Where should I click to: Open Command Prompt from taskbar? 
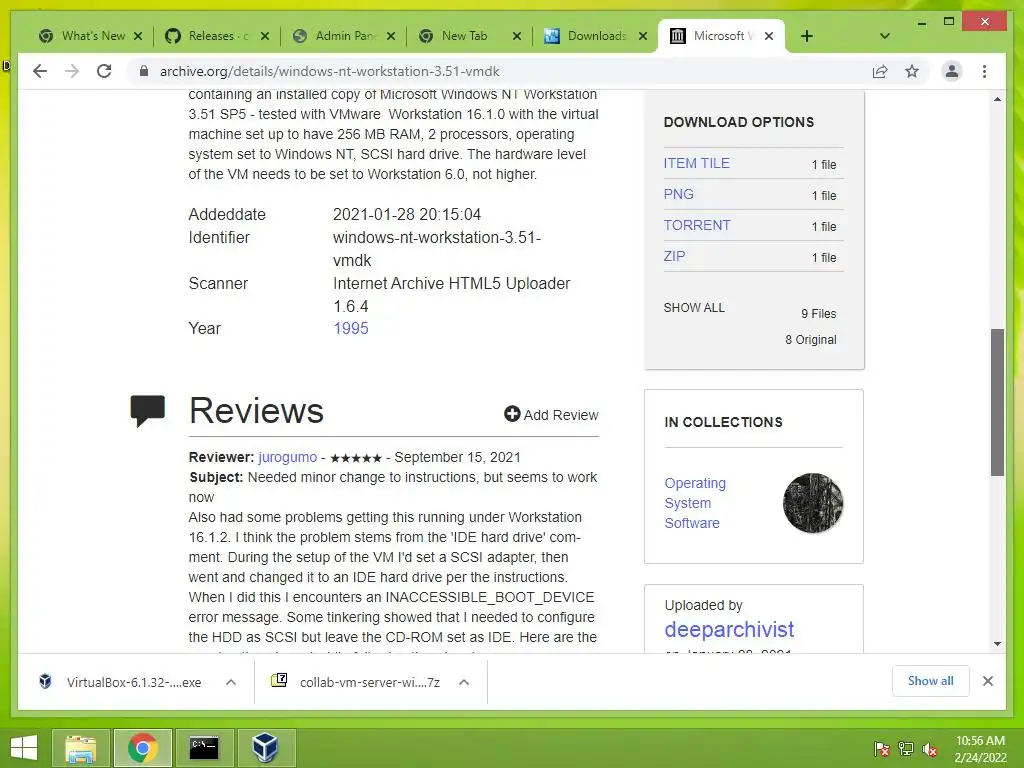pyautogui.click(x=204, y=748)
